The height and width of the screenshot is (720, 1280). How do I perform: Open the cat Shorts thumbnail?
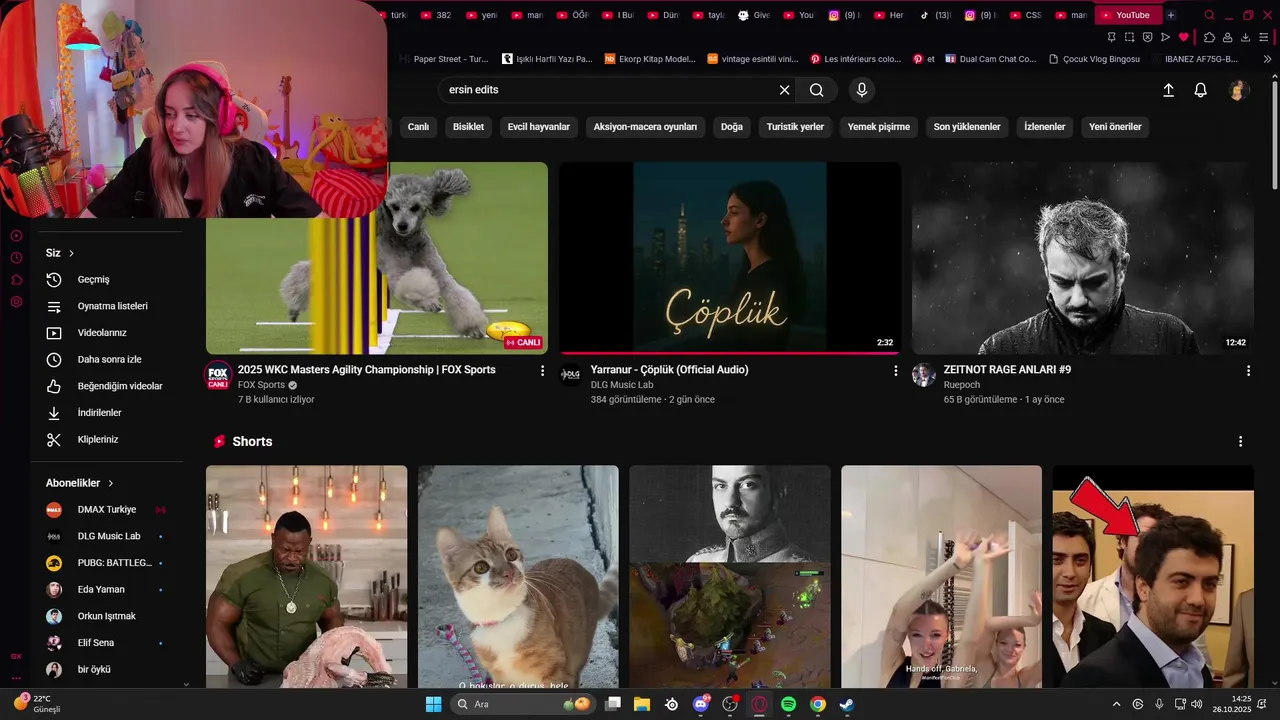pos(518,576)
